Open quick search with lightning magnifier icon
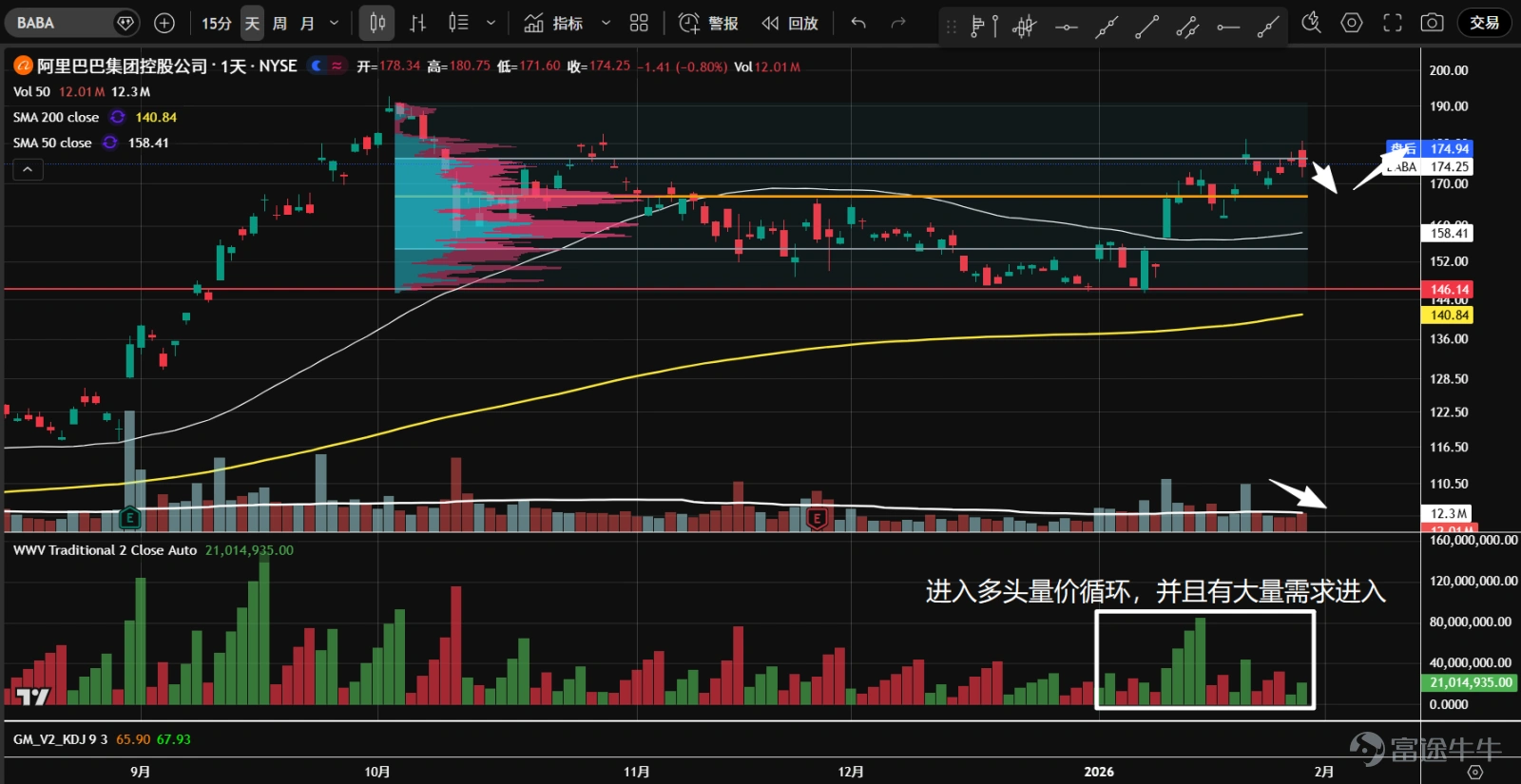The width and height of the screenshot is (1521, 784). point(1312,23)
